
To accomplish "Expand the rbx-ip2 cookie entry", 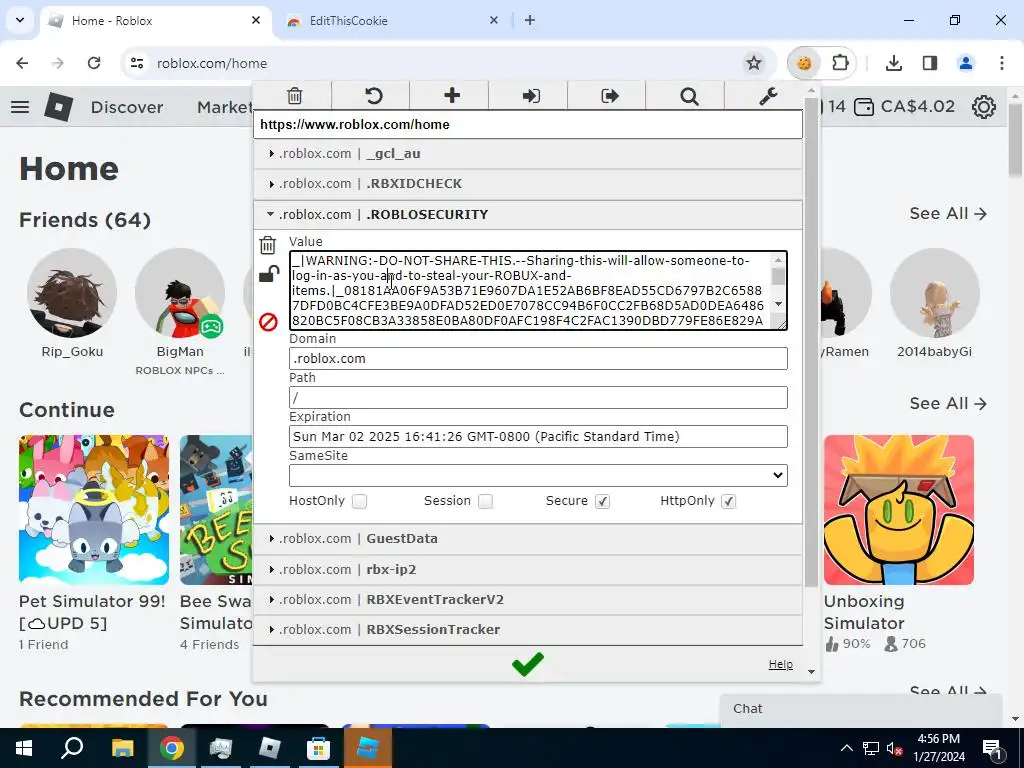I will [x=528, y=569].
